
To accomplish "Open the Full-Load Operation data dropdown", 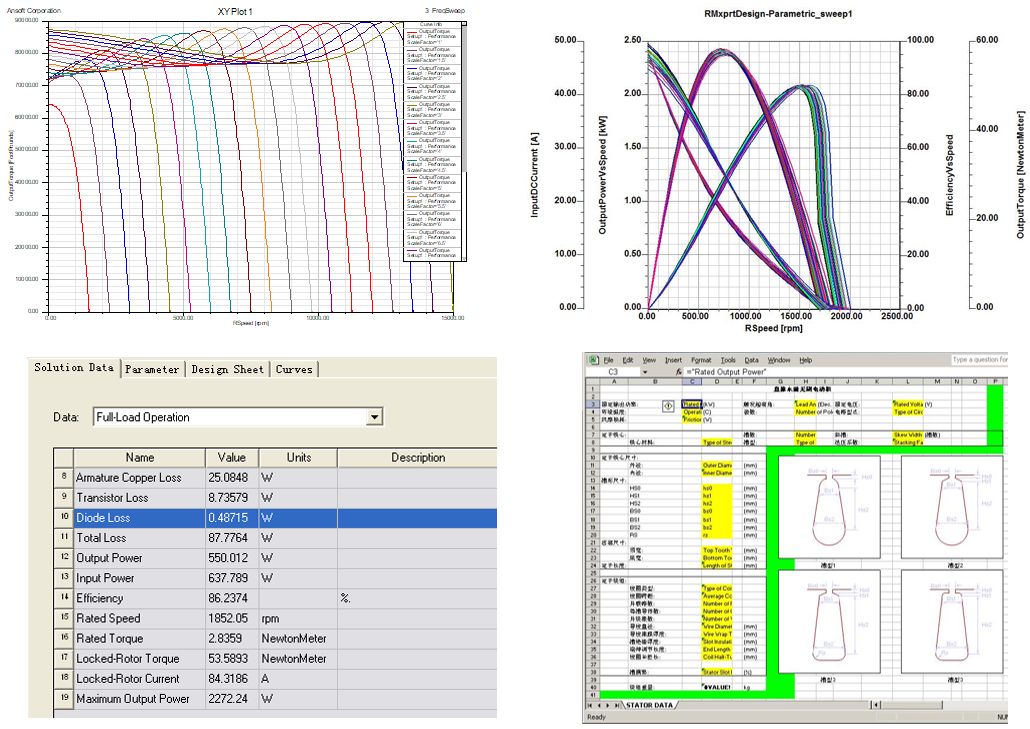I will point(374,417).
